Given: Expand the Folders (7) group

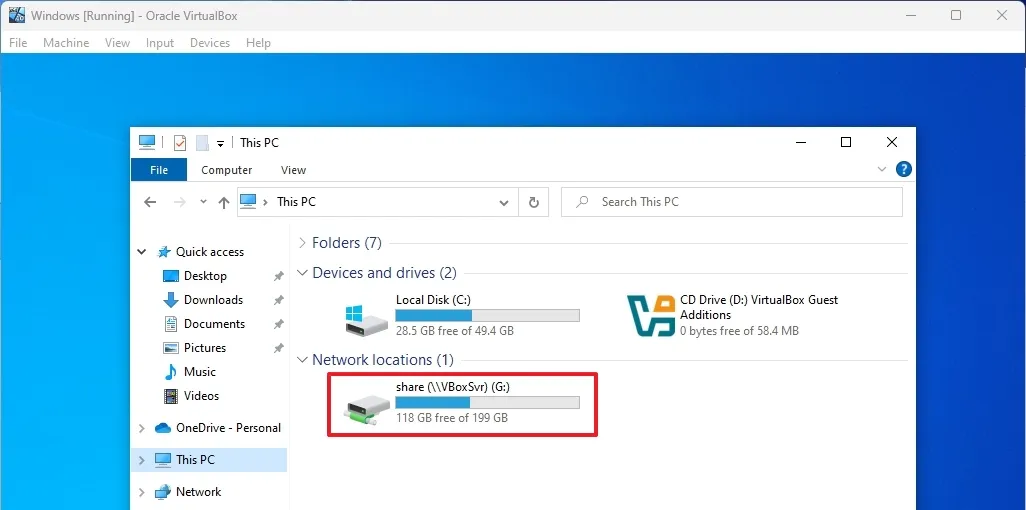Looking at the screenshot, I should pyautogui.click(x=303, y=243).
